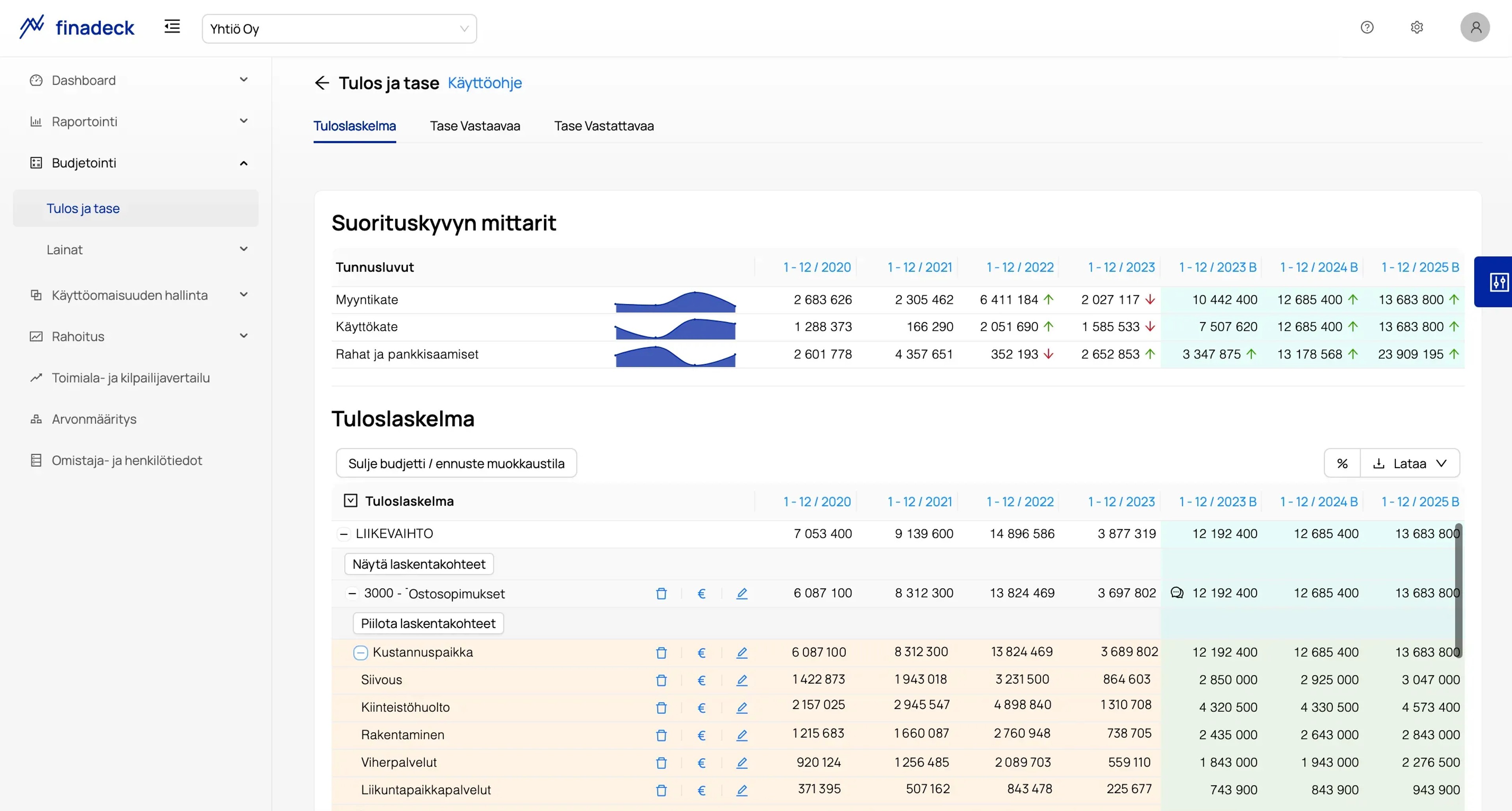
Task: Switch to Tase Vastaavaa tab
Action: click(x=475, y=126)
